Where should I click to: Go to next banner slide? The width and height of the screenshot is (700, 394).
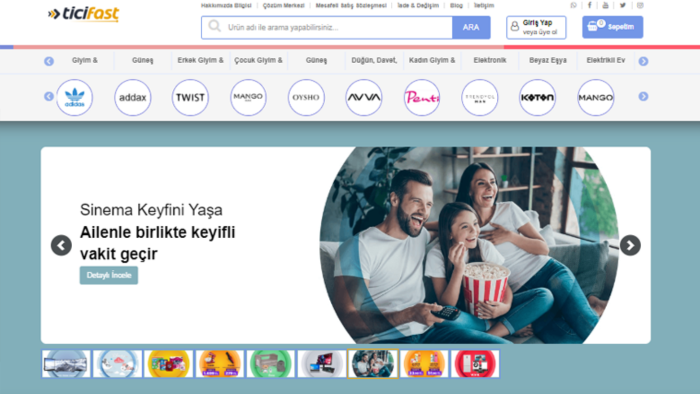coord(630,245)
